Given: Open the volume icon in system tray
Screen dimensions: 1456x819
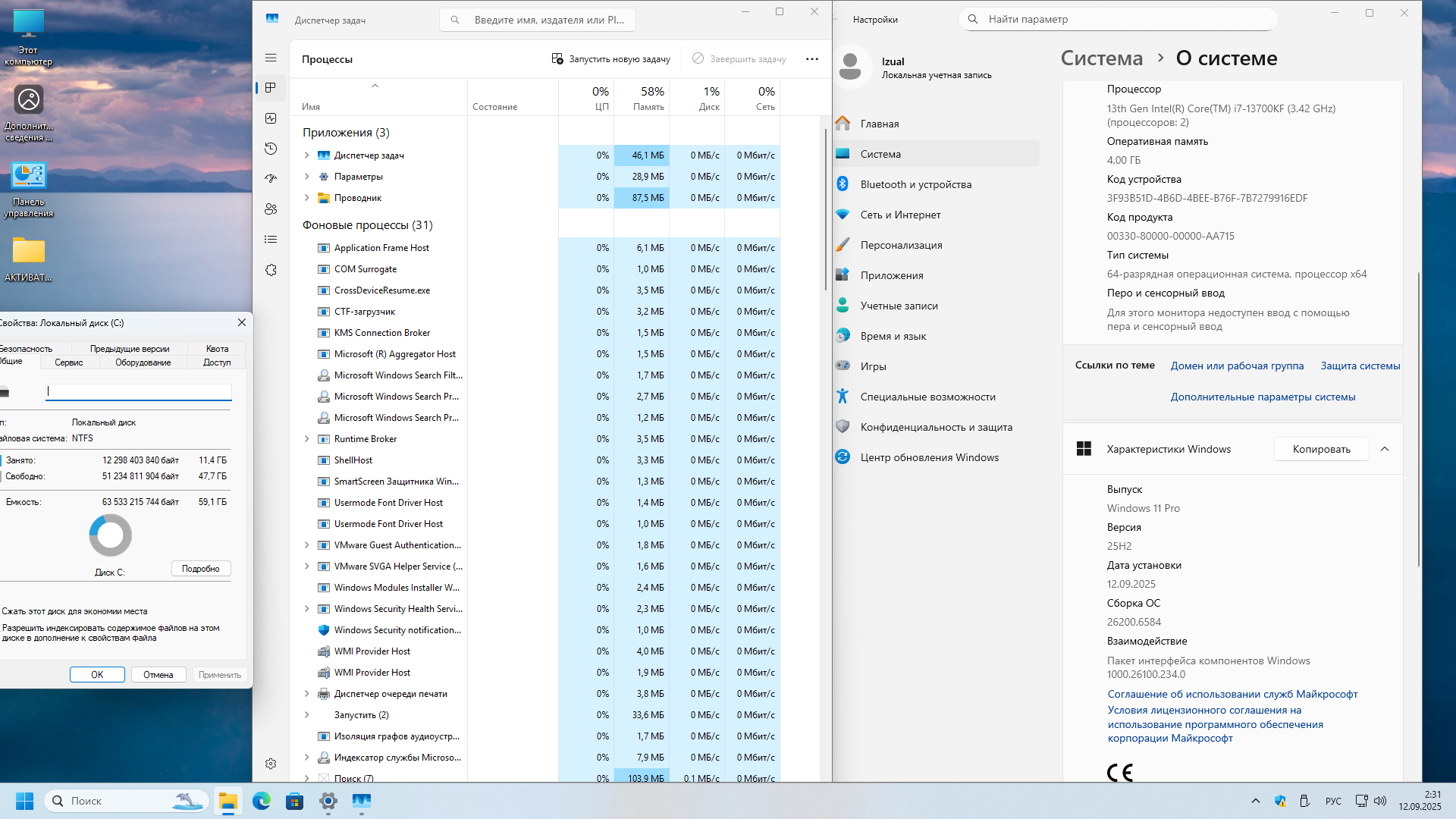Looking at the screenshot, I should (1380, 801).
